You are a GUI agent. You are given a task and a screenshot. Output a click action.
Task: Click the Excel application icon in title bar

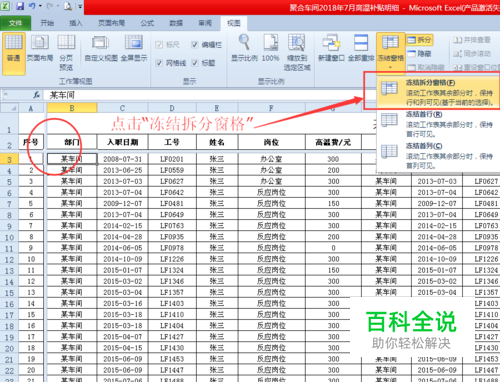point(5,6)
